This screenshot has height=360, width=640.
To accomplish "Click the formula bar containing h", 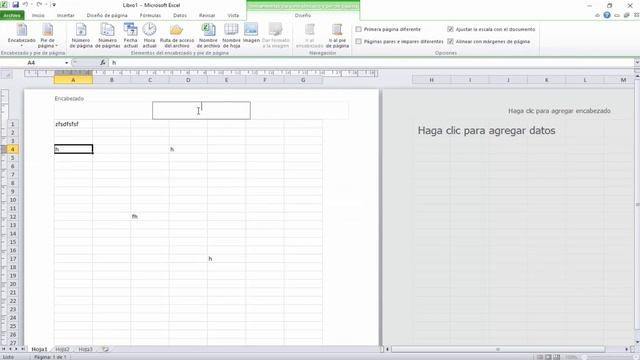I will tap(371, 62).
